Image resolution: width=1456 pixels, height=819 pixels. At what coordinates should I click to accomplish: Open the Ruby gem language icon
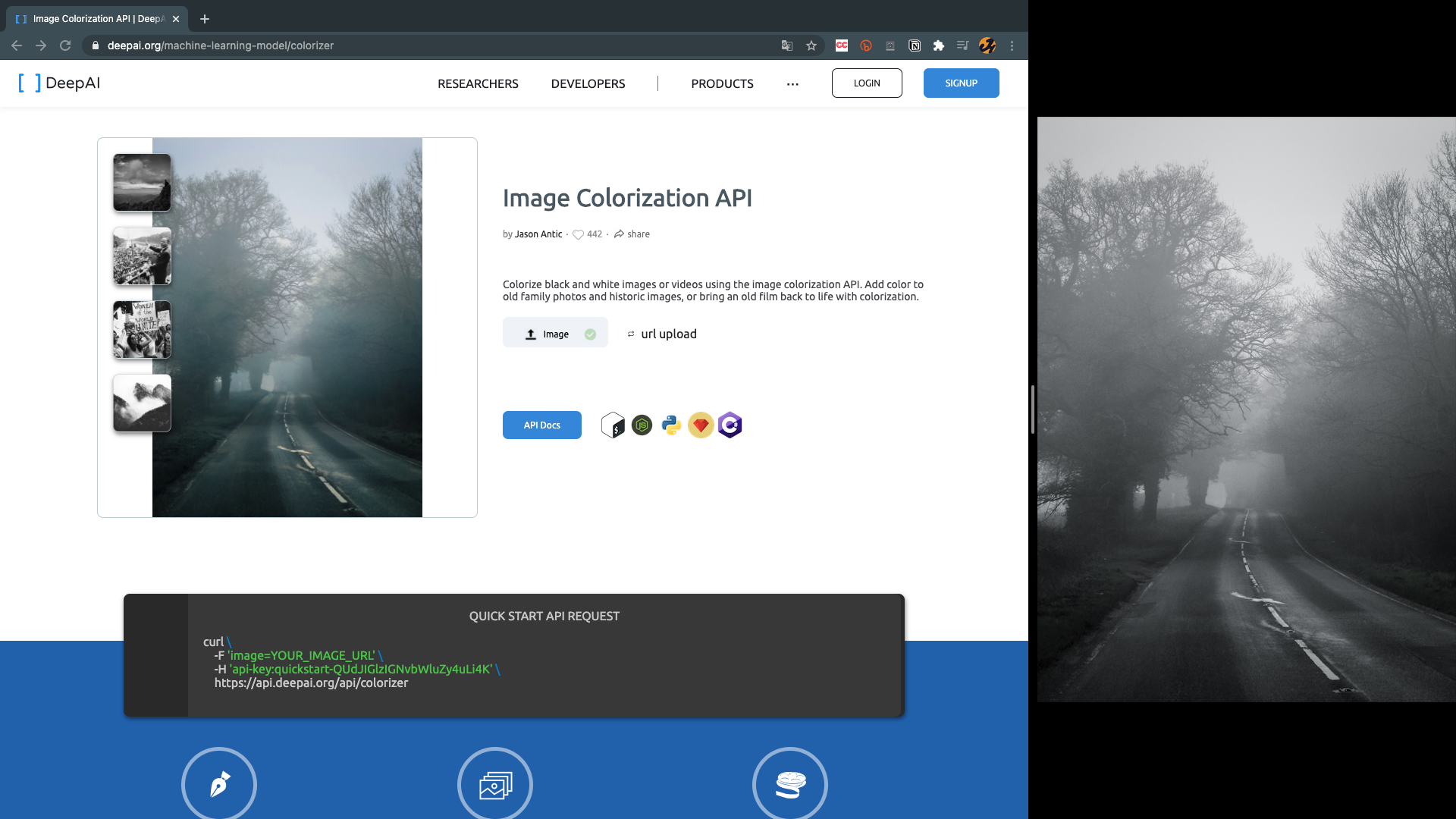pyautogui.click(x=701, y=425)
